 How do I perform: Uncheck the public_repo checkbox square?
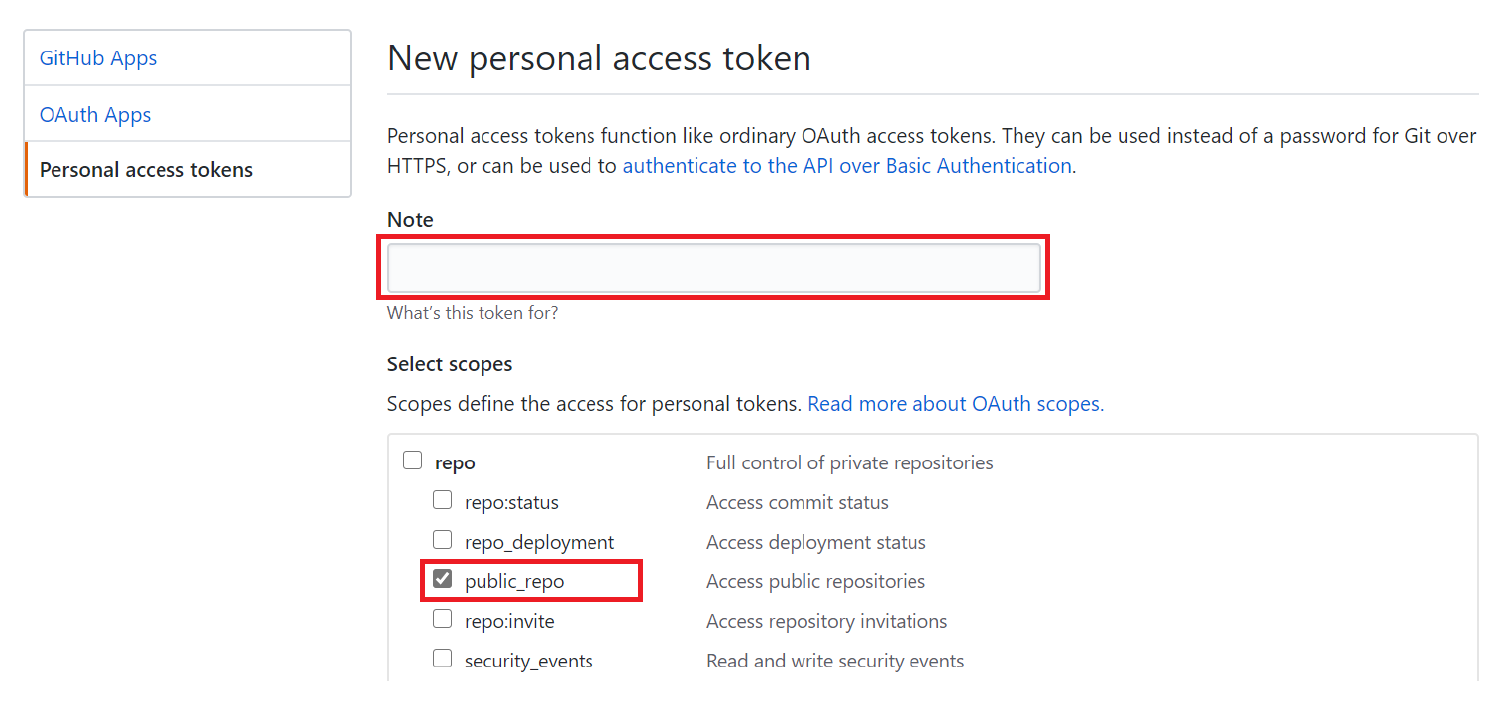point(442,579)
